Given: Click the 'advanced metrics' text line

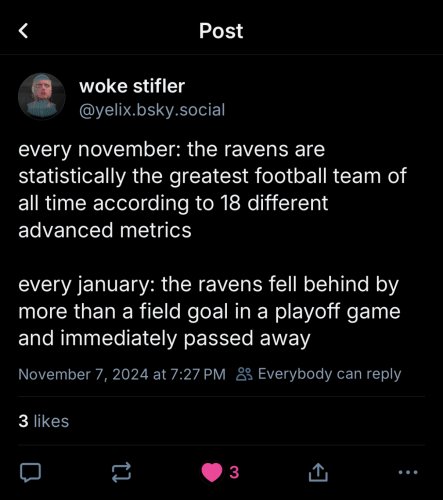Looking at the screenshot, I should point(105,230).
